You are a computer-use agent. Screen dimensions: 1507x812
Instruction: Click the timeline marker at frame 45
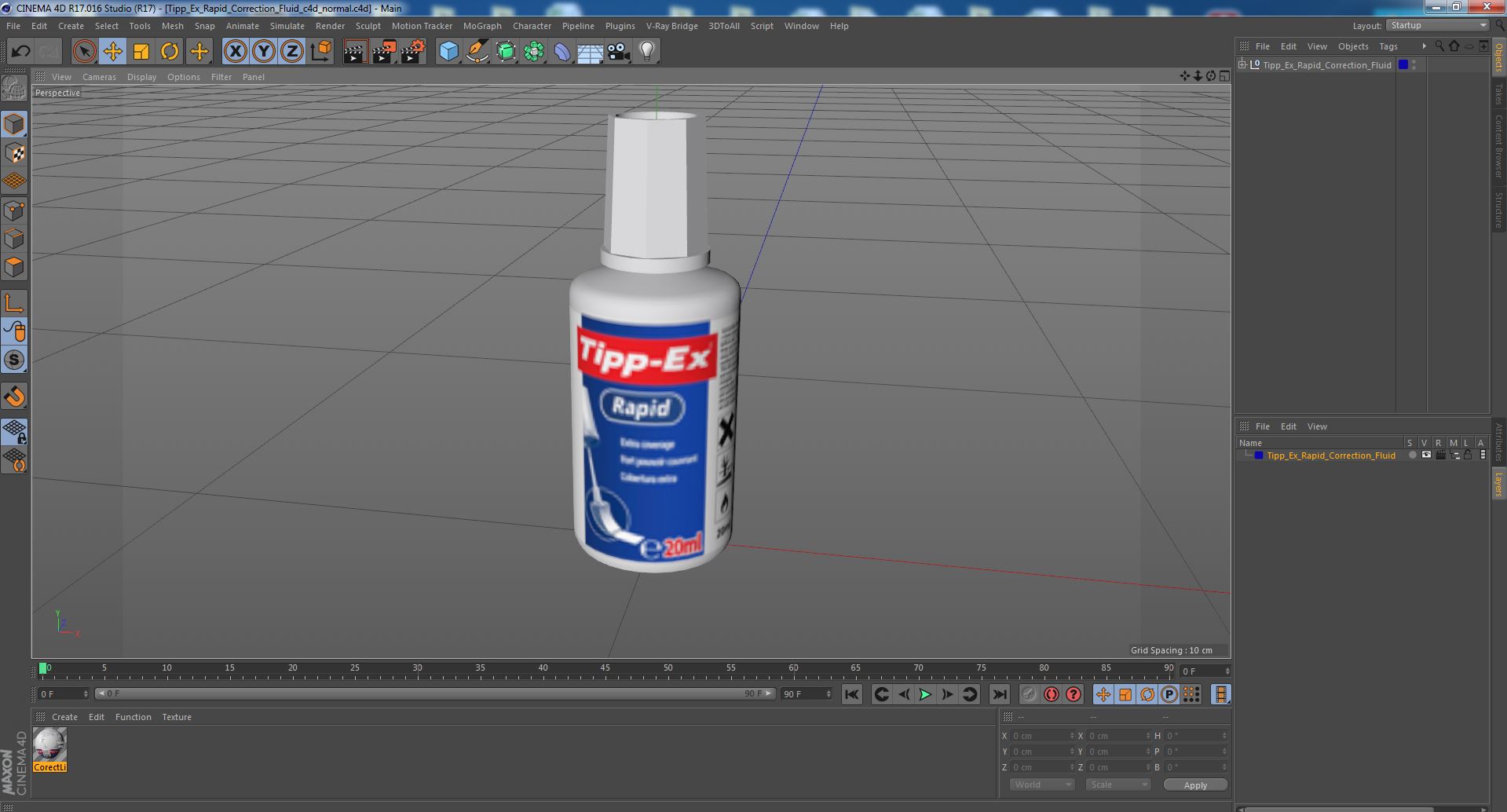click(x=605, y=668)
